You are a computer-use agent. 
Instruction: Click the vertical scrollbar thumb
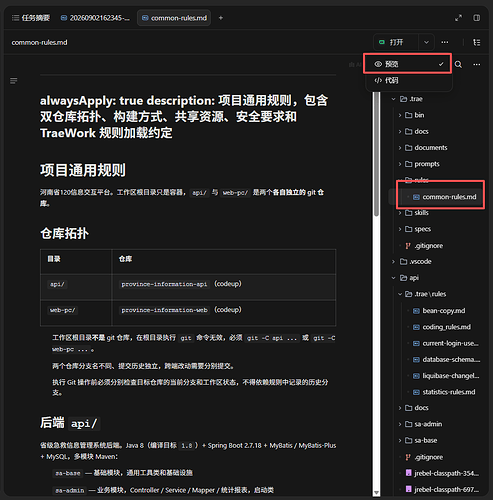tap(376, 154)
